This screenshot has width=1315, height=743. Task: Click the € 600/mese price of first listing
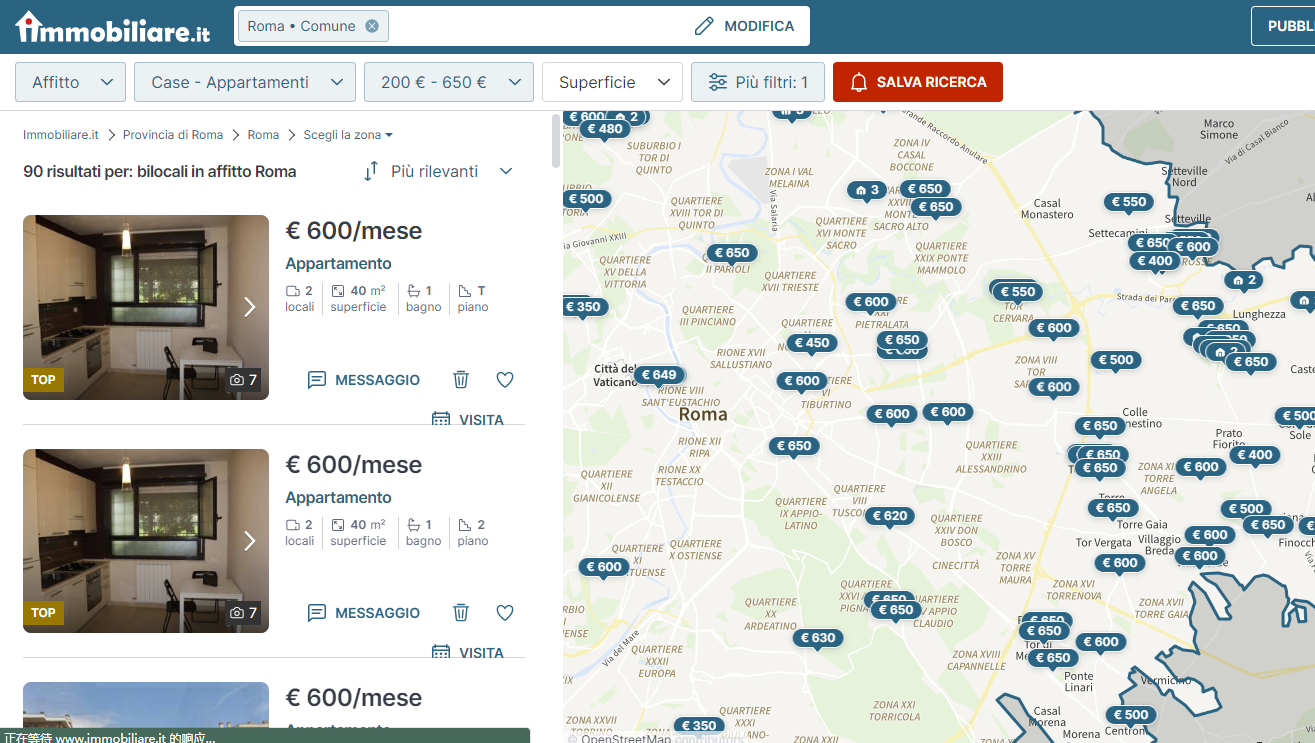[x=354, y=231]
